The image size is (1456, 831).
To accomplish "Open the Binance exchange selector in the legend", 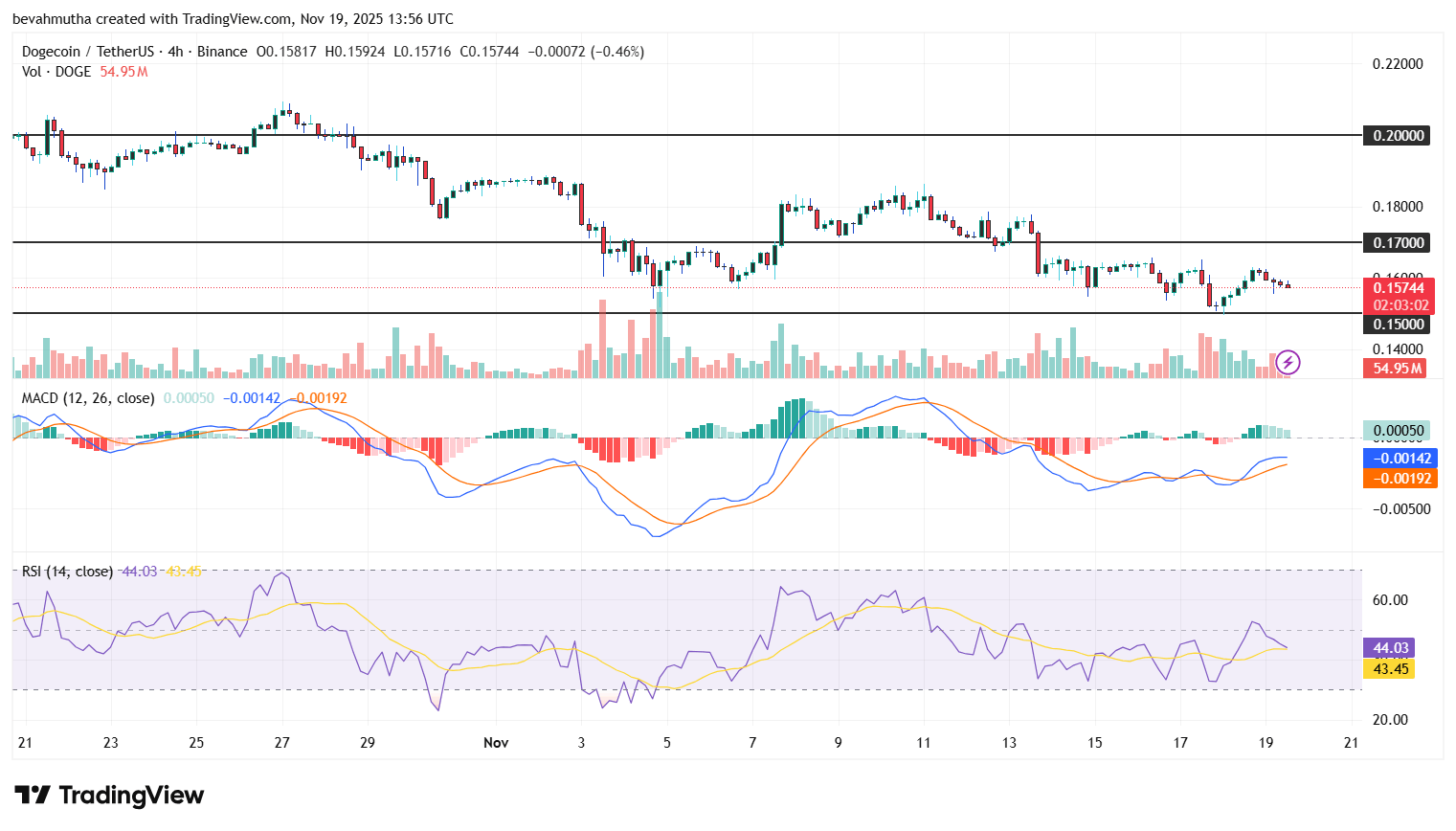I will coord(222,52).
